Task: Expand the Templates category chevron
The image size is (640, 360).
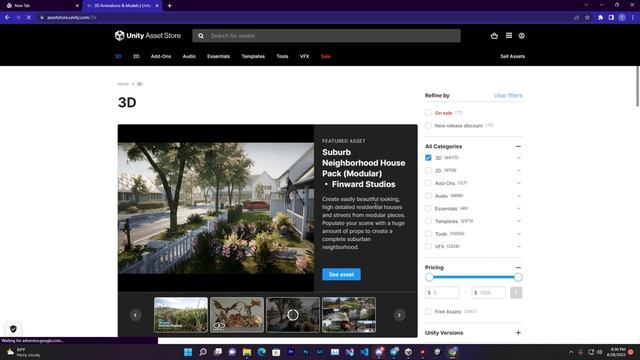Action: [x=519, y=221]
